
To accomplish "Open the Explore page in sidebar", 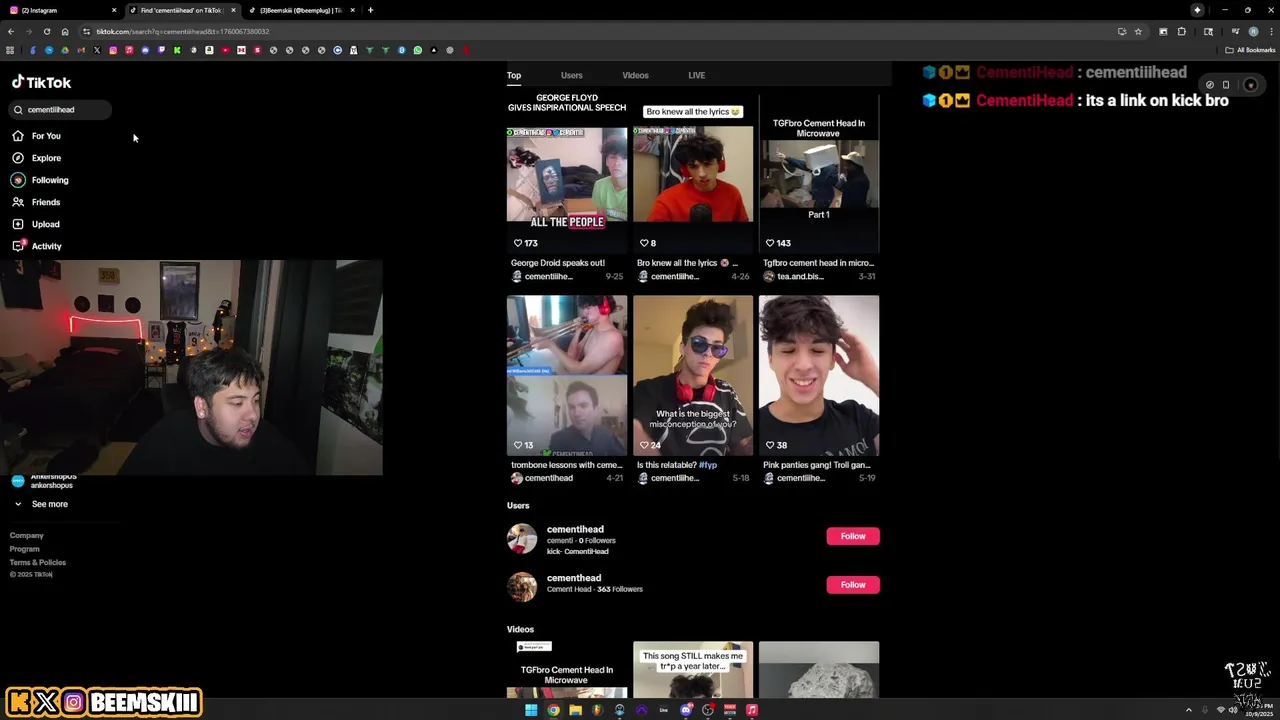I will pos(36,158).
